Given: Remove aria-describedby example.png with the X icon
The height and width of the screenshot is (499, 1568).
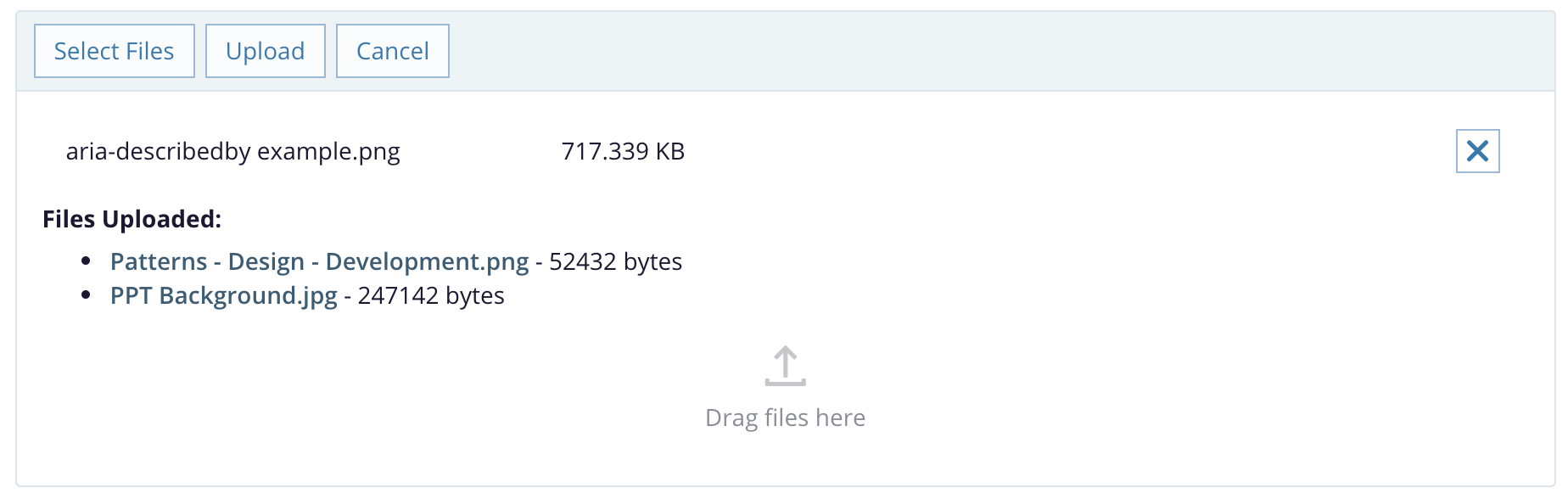Looking at the screenshot, I should click(1477, 151).
